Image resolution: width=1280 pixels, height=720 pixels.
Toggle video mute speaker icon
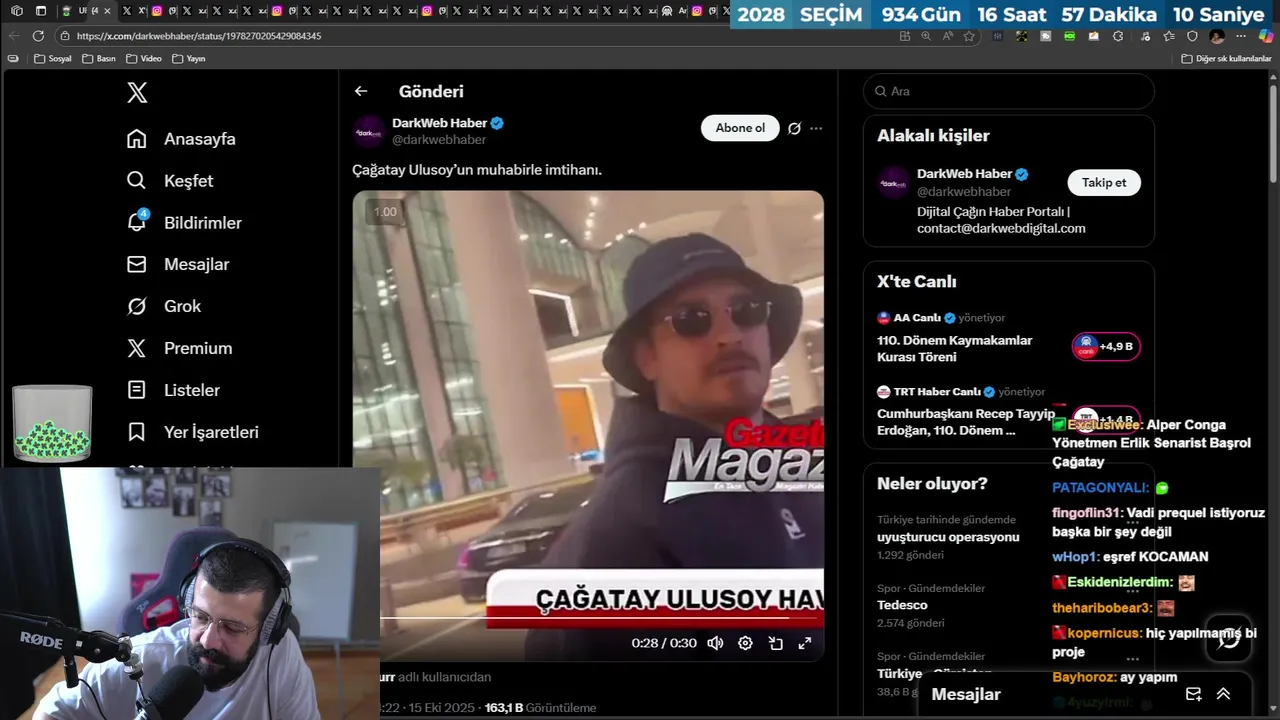(715, 643)
